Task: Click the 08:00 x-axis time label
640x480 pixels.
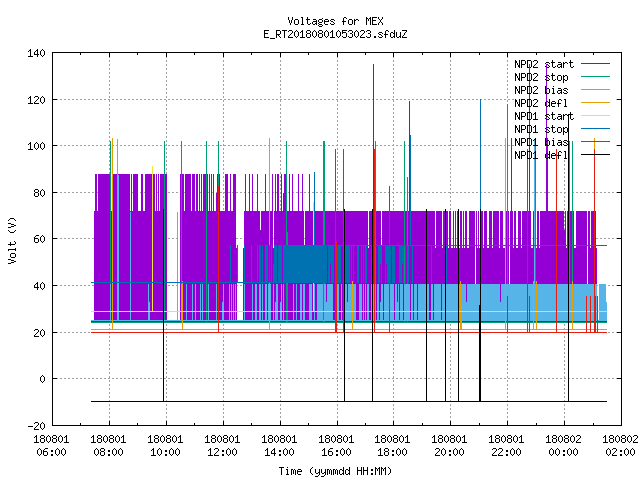Action: (x=109, y=452)
